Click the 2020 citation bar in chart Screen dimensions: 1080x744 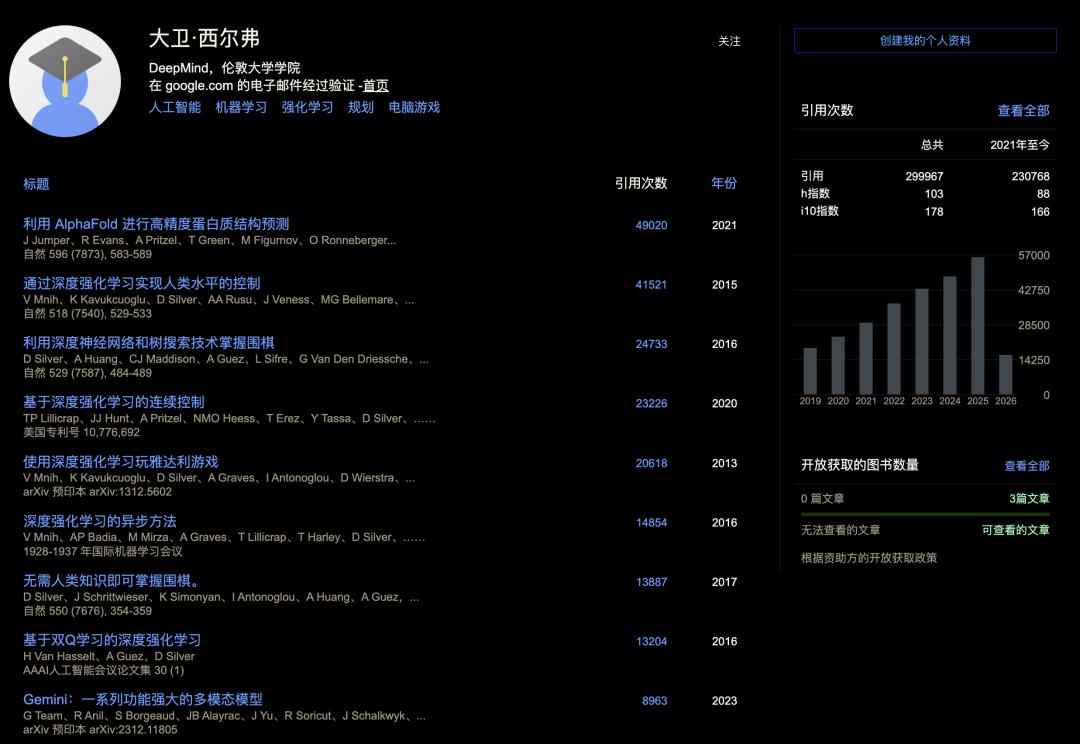838,365
